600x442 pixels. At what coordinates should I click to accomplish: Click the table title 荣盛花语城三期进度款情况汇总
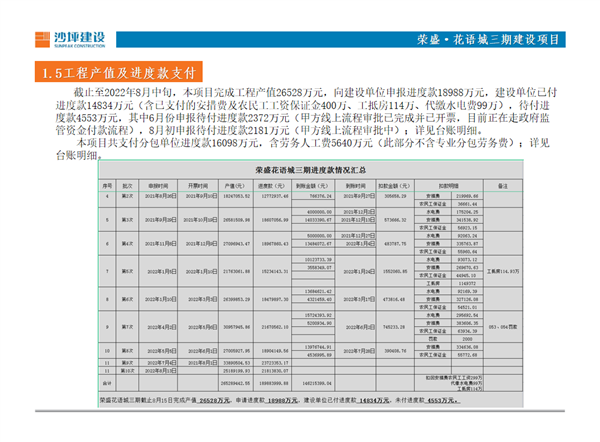coord(310,170)
